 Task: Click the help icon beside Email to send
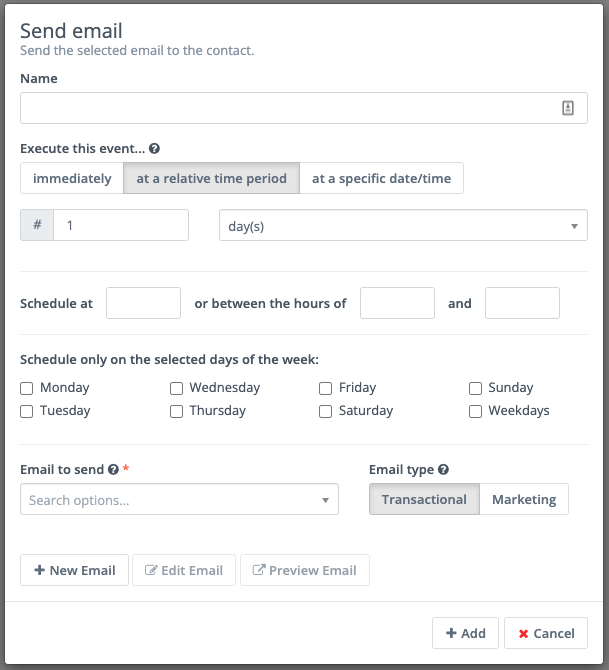[113, 469]
